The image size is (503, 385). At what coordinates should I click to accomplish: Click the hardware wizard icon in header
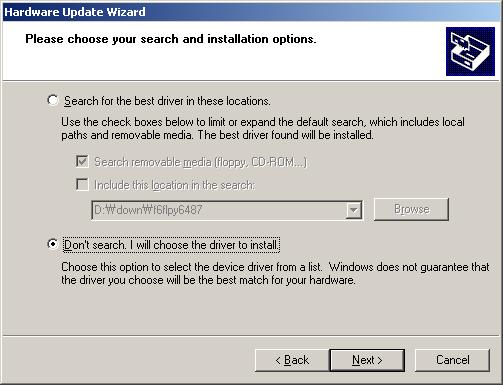coord(470,51)
